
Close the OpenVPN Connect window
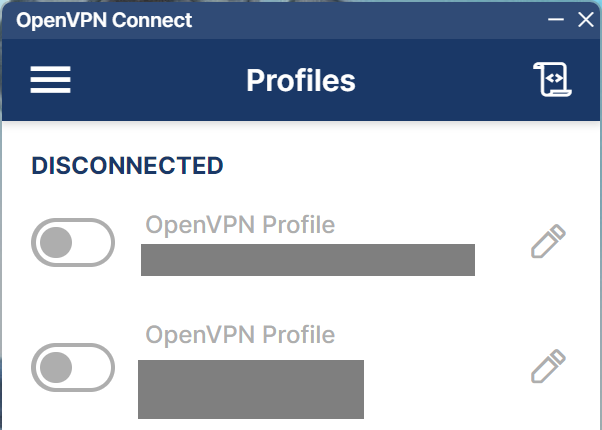coord(586,20)
